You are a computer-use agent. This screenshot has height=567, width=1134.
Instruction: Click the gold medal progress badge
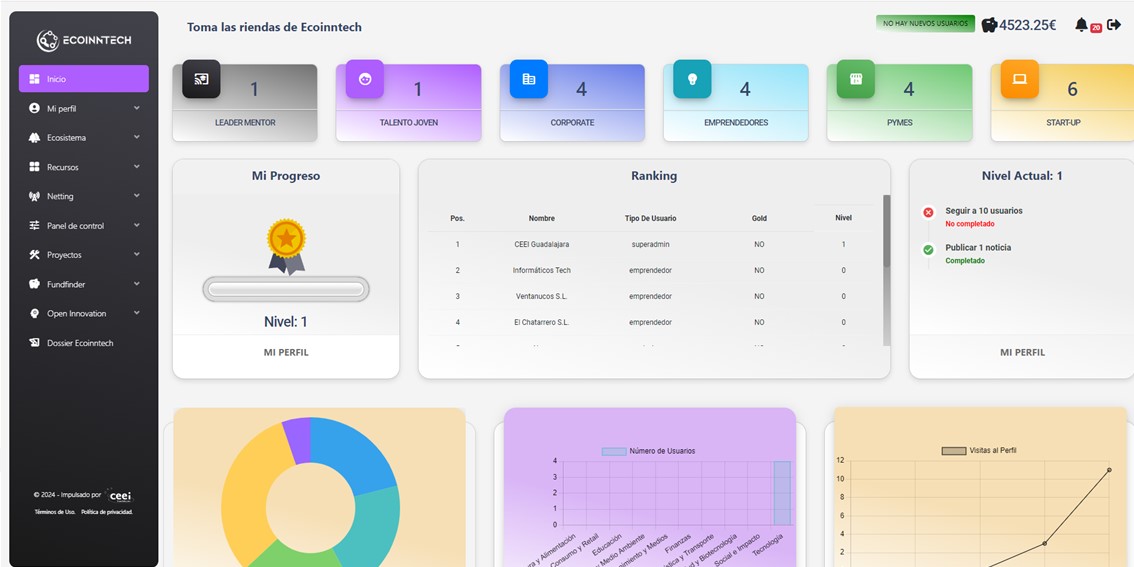[286, 247]
